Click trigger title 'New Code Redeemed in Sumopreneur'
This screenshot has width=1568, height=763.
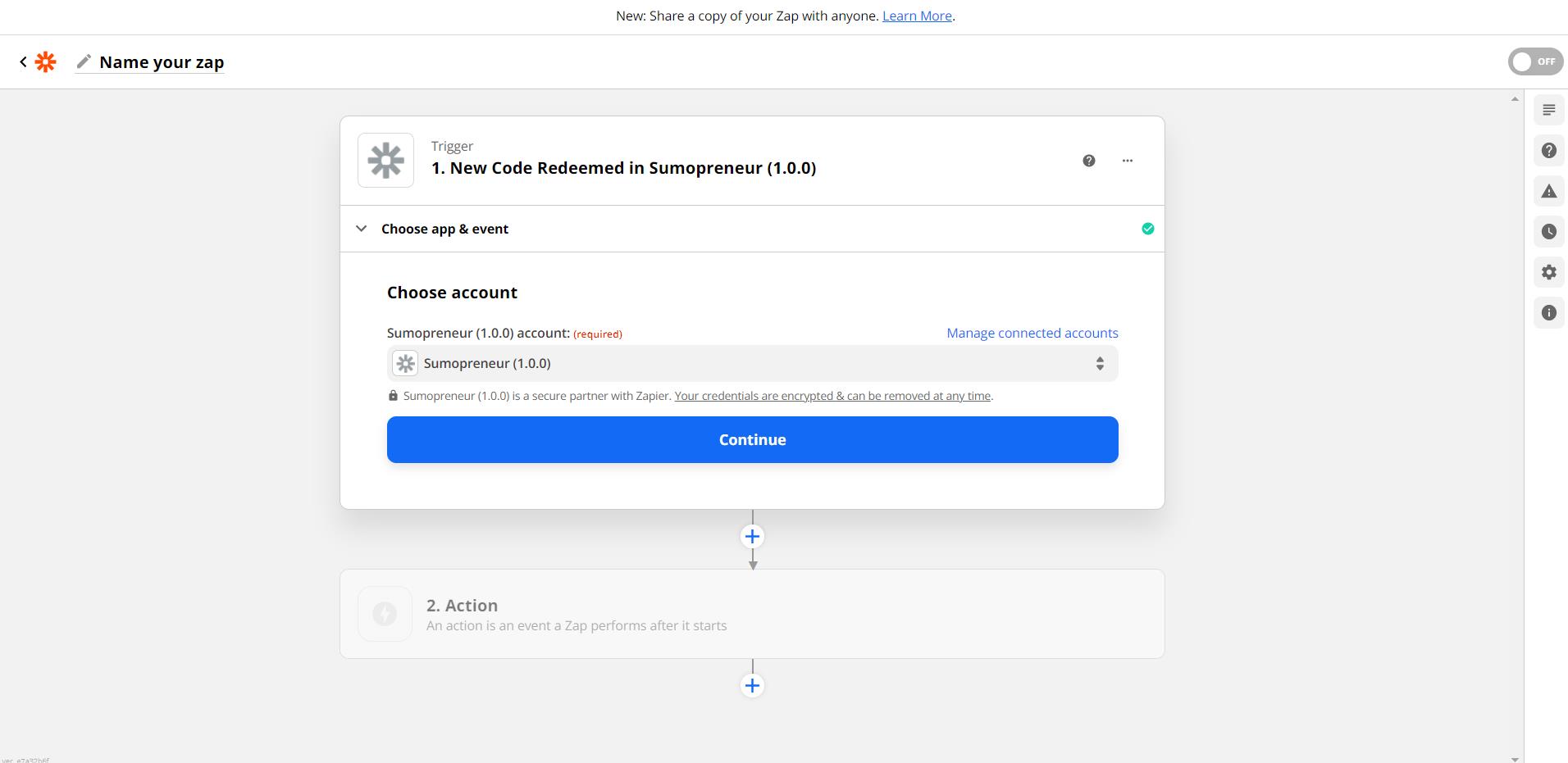(623, 168)
